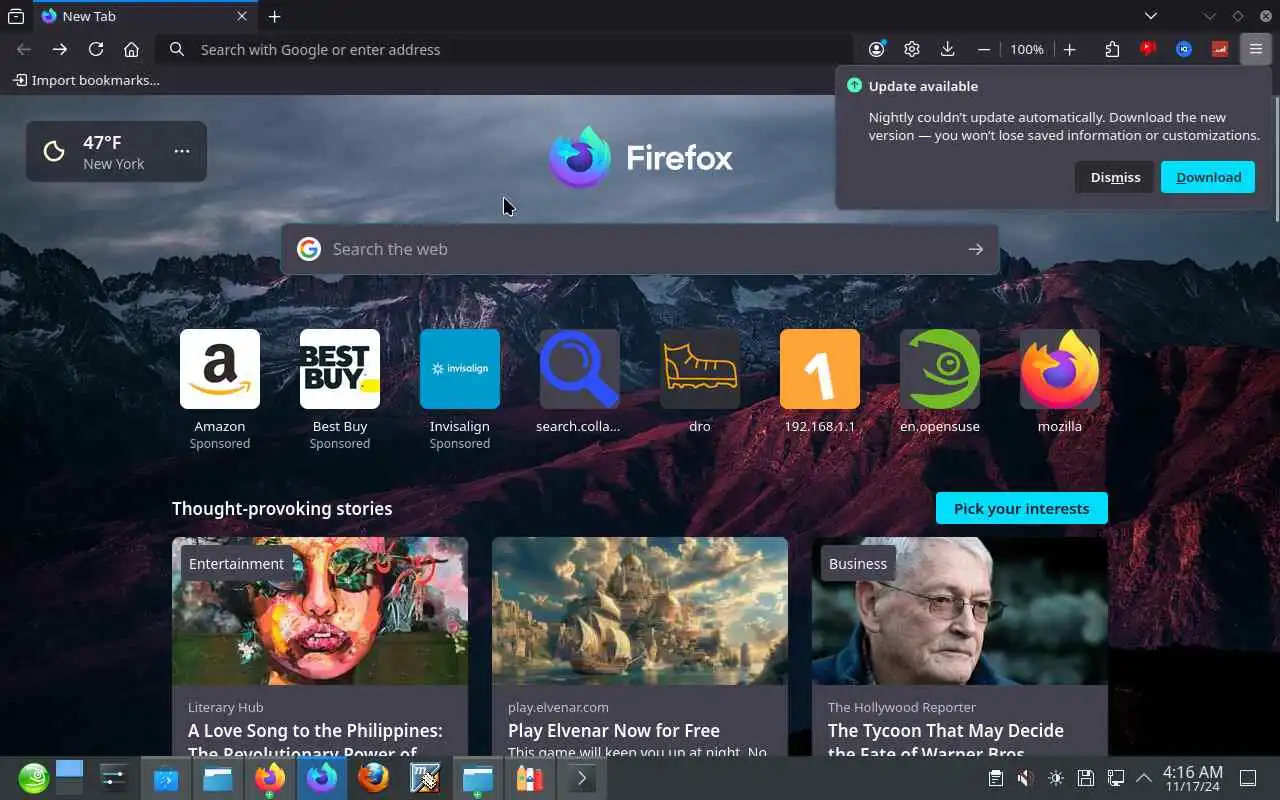Zoom out with the minus button
Screen dimensions: 1280x800
point(984,49)
